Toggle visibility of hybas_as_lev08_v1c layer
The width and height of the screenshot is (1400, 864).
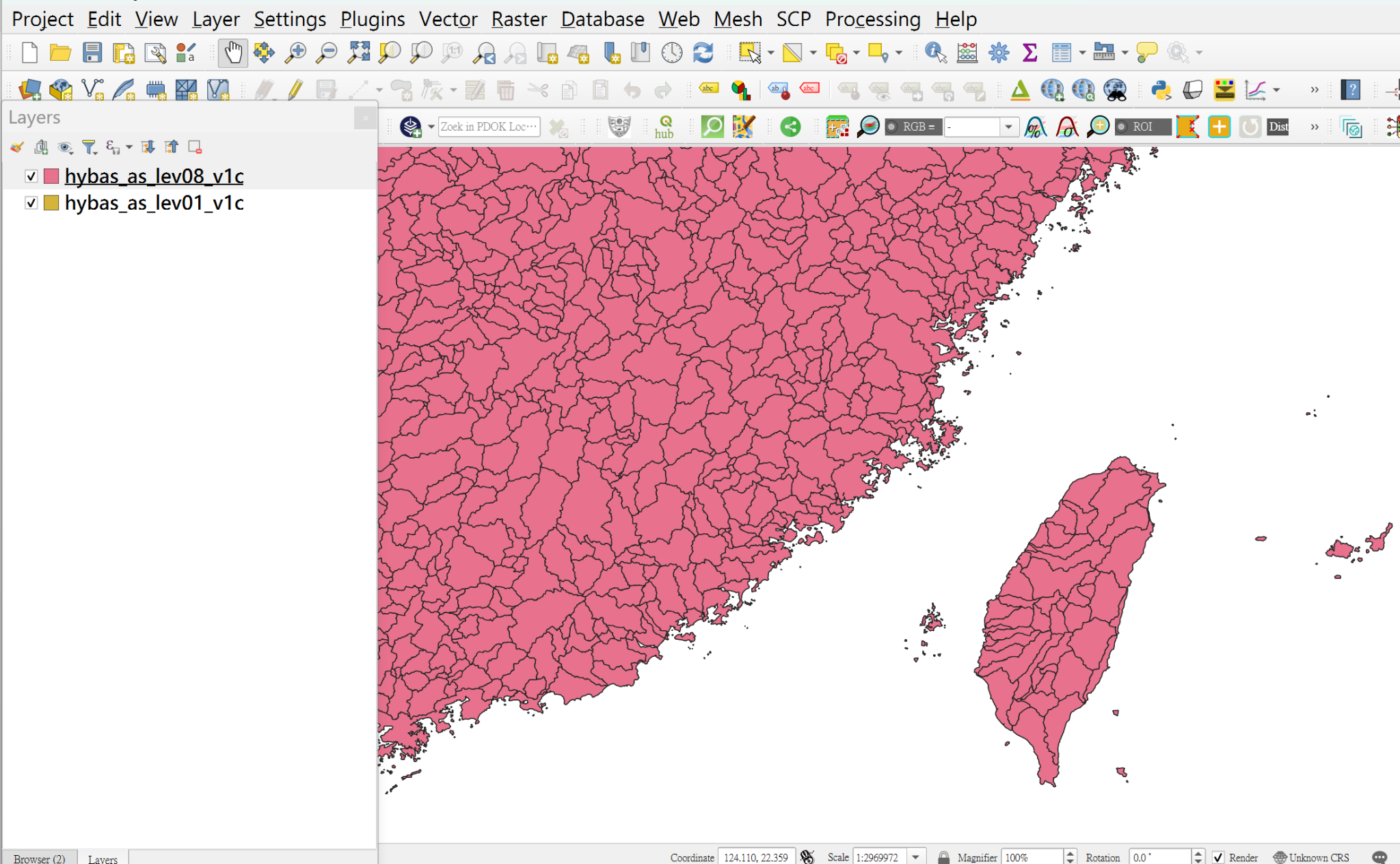[x=31, y=176]
